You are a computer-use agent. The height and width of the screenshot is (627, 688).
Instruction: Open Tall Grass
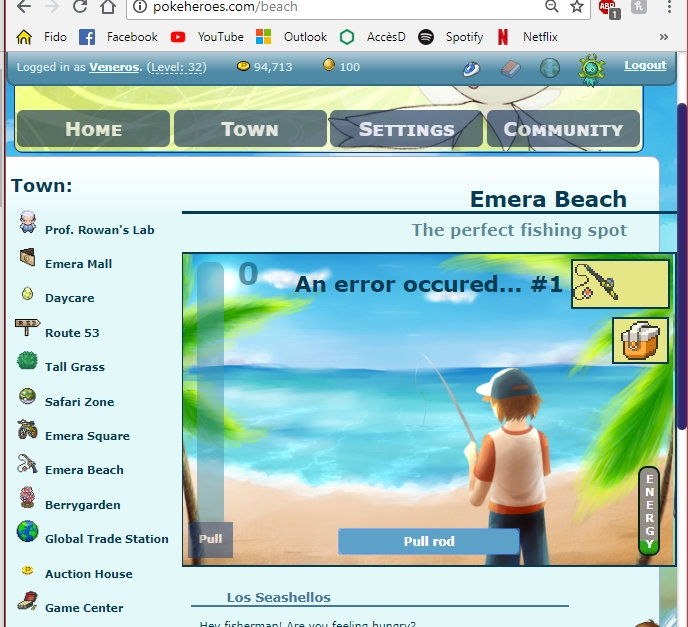pos(75,367)
